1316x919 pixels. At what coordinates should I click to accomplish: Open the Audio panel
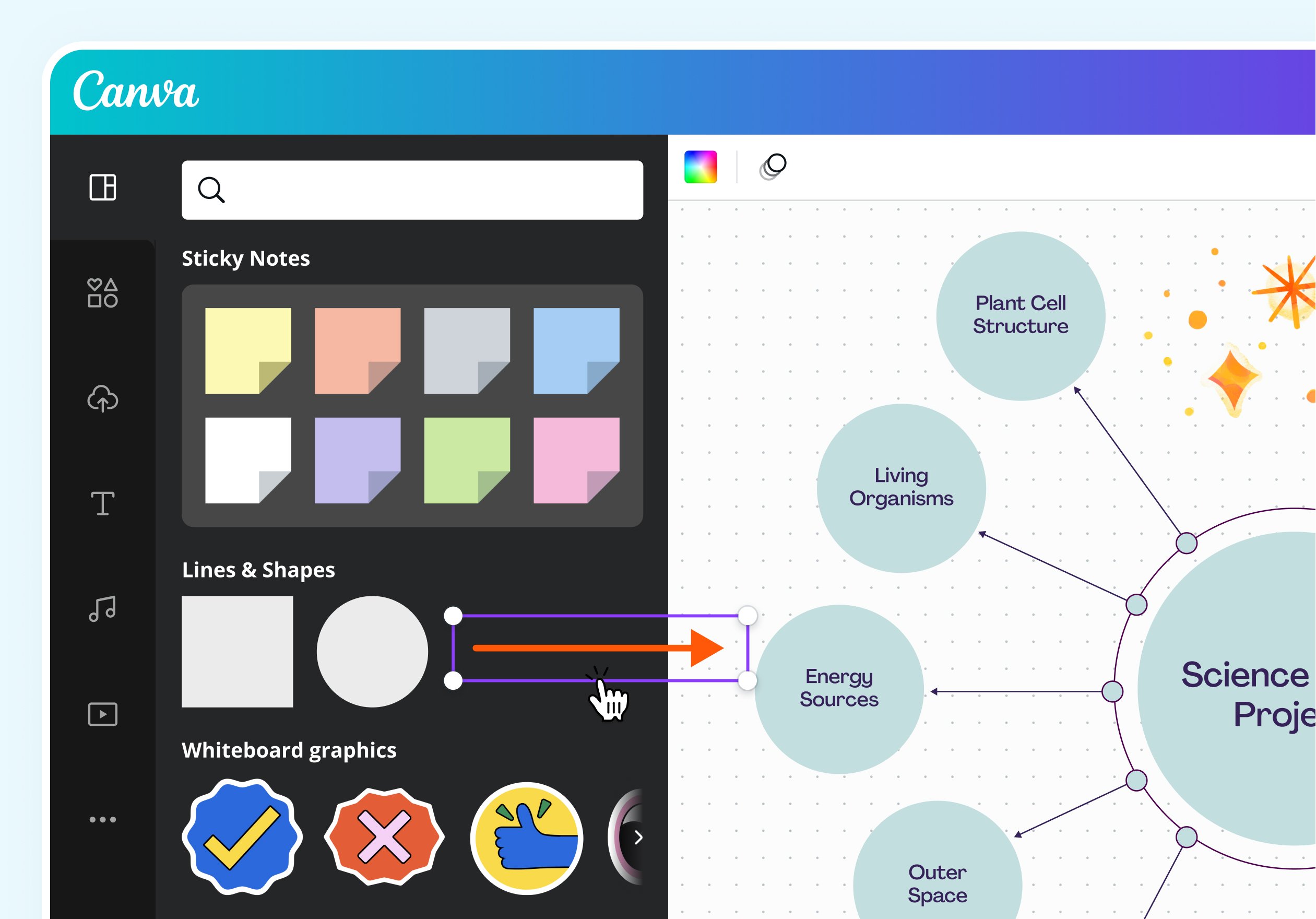coord(103,609)
